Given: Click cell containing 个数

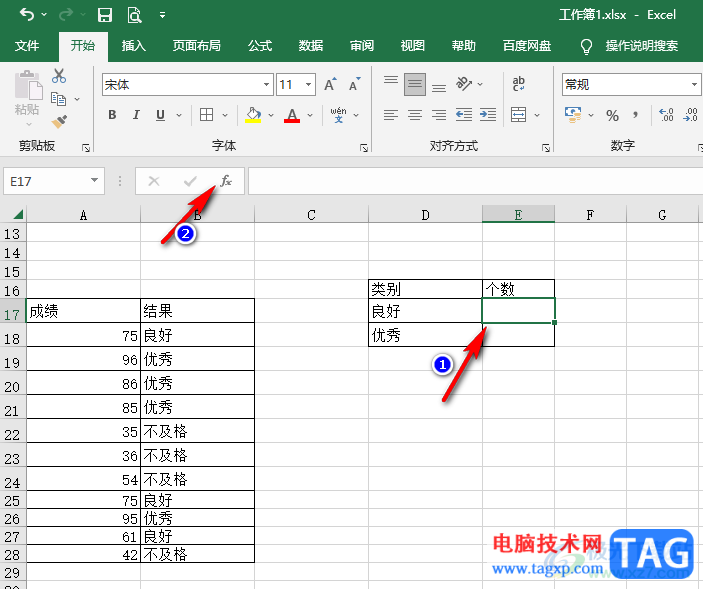Looking at the screenshot, I should pos(518,289).
